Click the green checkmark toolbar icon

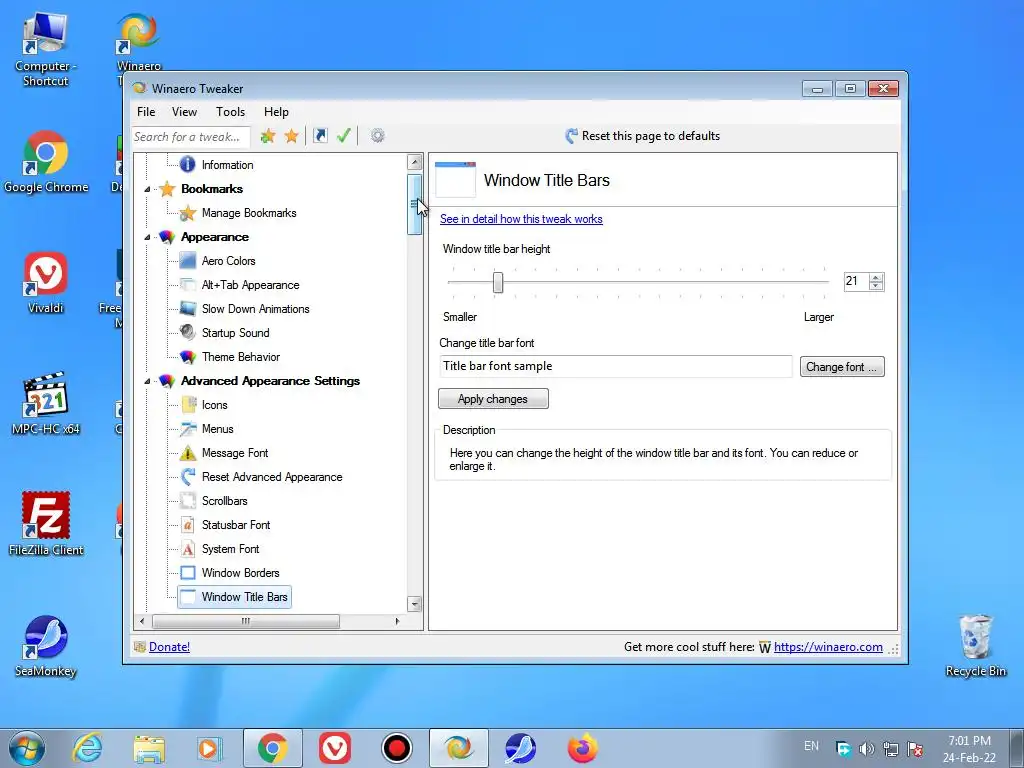344,136
